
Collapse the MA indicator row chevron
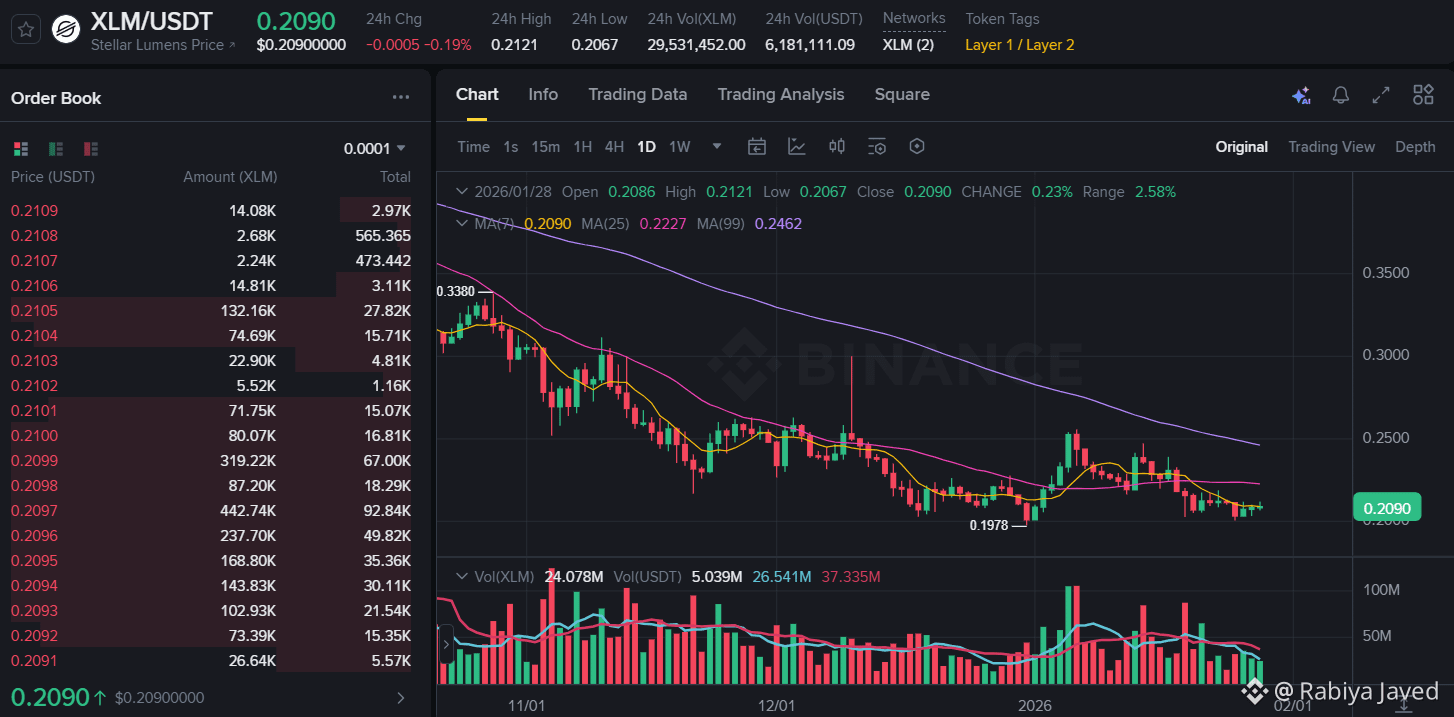(x=462, y=224)
